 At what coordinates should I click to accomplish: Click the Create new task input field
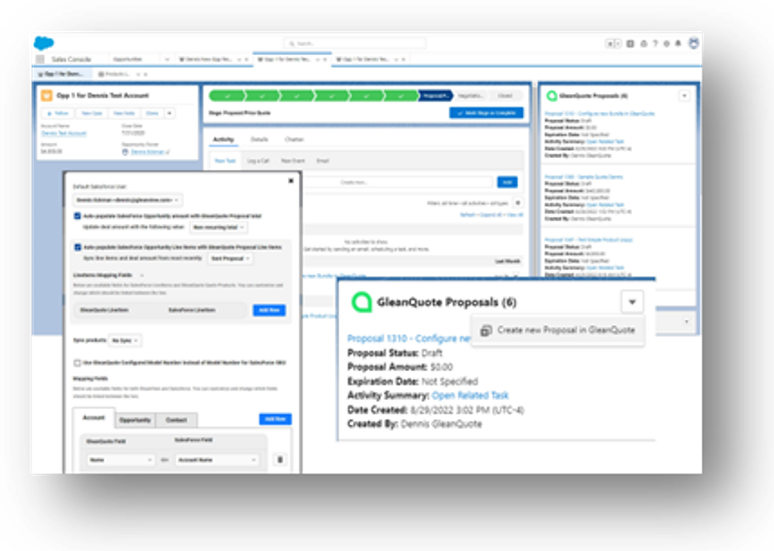pos(398,182)
